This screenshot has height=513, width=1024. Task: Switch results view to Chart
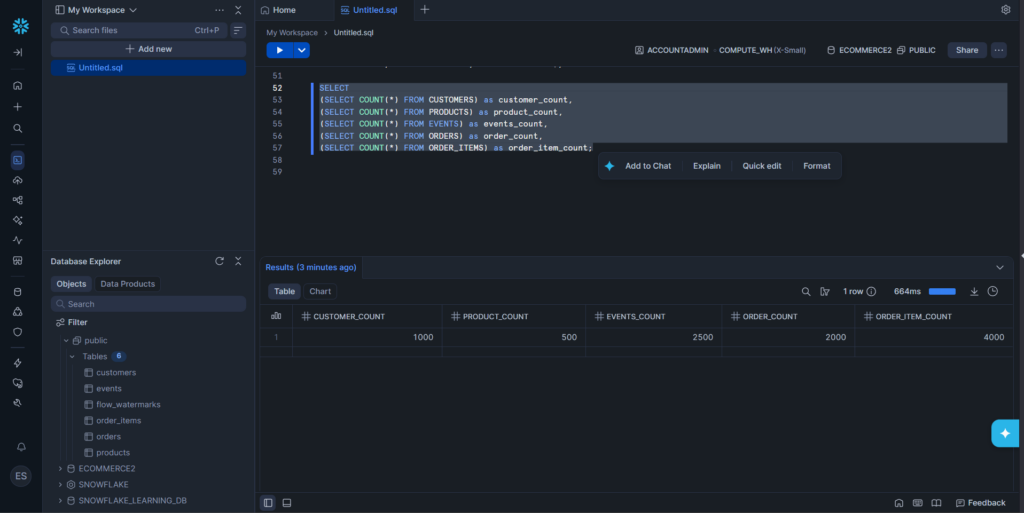[320, 292]
